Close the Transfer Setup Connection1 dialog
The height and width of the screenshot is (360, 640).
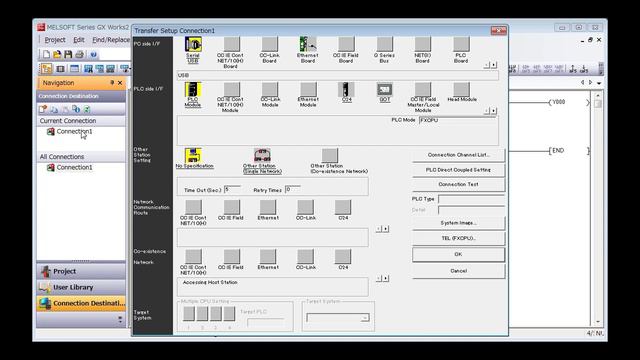[498, 31]
